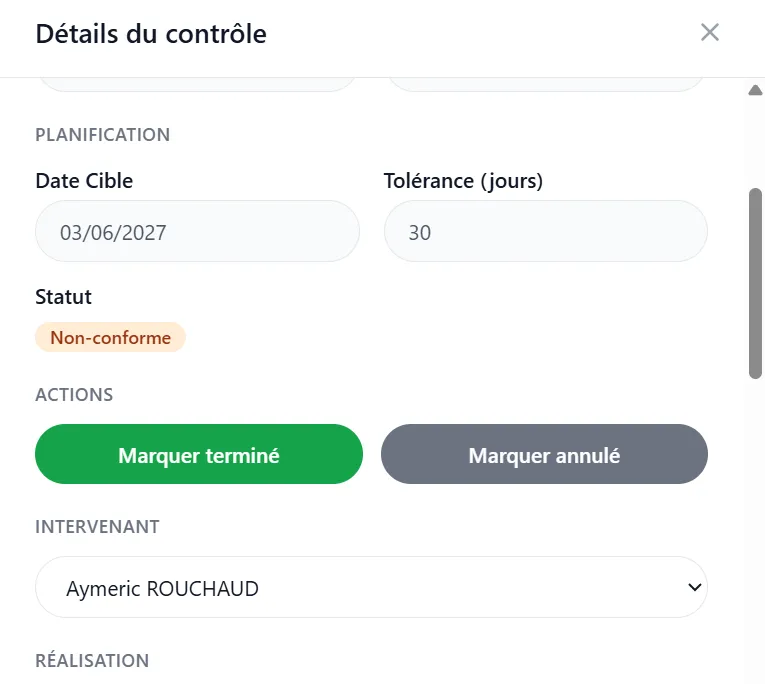The width and height of the screenshot is (765, 684).
Task: Focus the Date Cible field showing 03/06/2027
Action: point(197,231)
